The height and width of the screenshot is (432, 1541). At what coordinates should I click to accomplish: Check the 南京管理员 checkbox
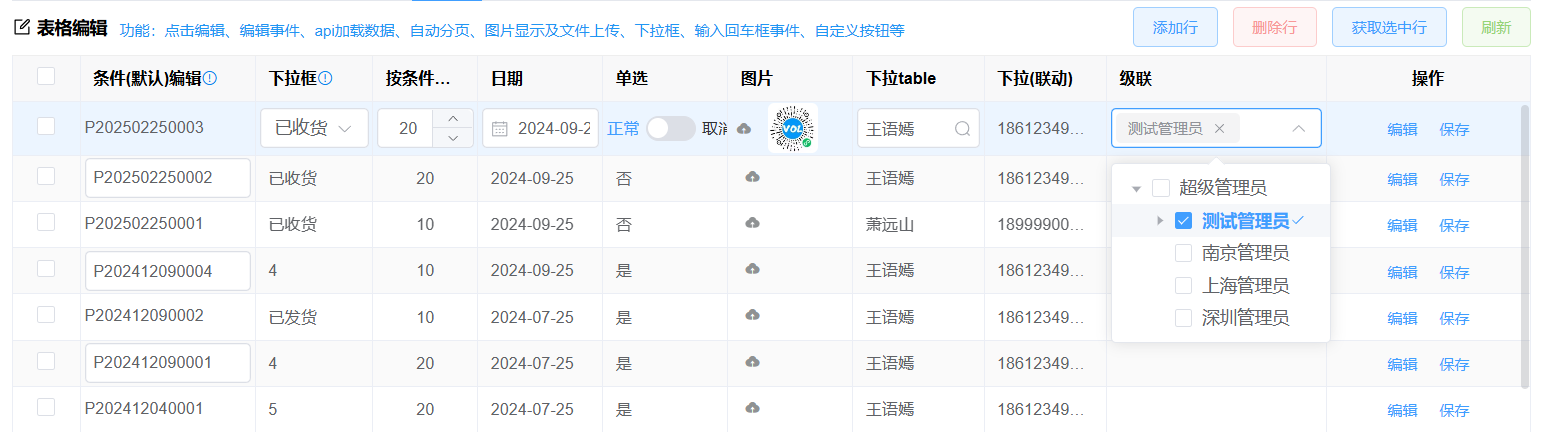(1183, 253)
